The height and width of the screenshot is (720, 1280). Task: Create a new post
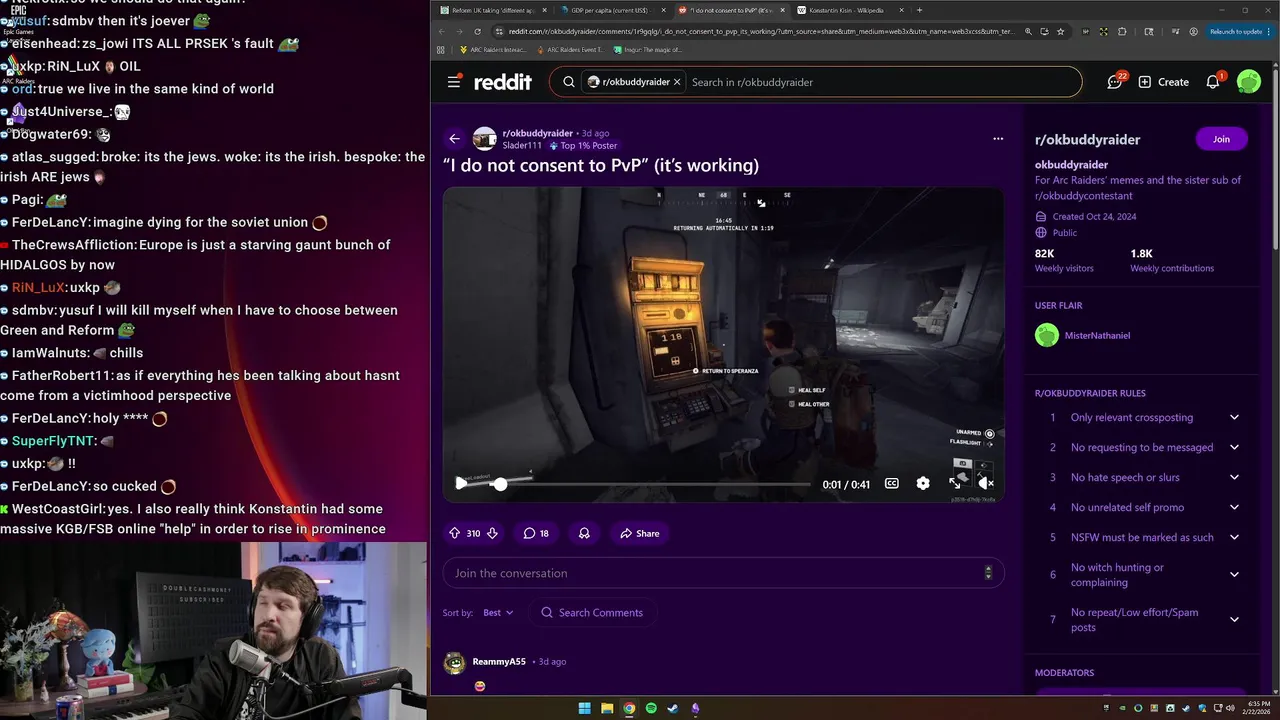(x=1163, y=82)
